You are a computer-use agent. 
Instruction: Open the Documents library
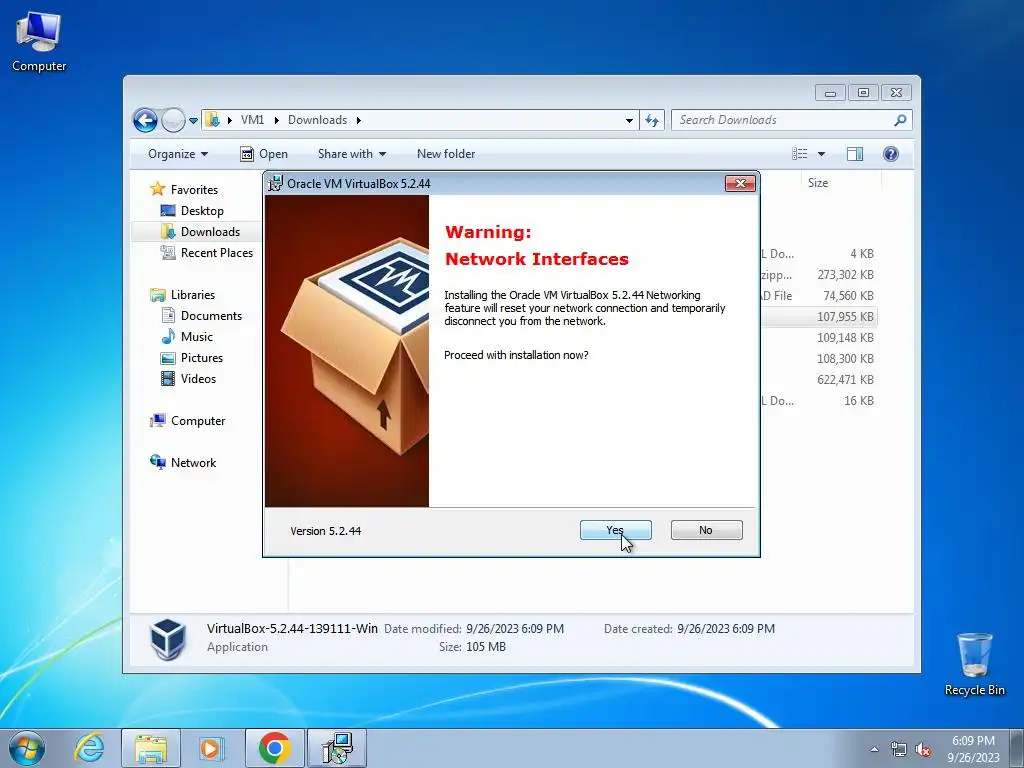(x=201, y=315)
